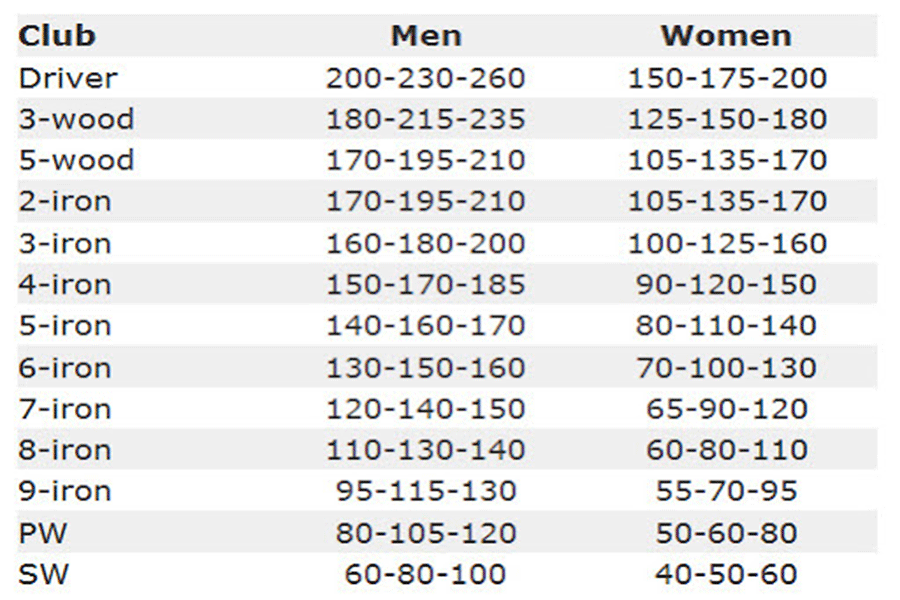This screenshot has height=600, width=900.
Task: Select the men's Driver distance 200-230-260
Action: tap(426, 78)
